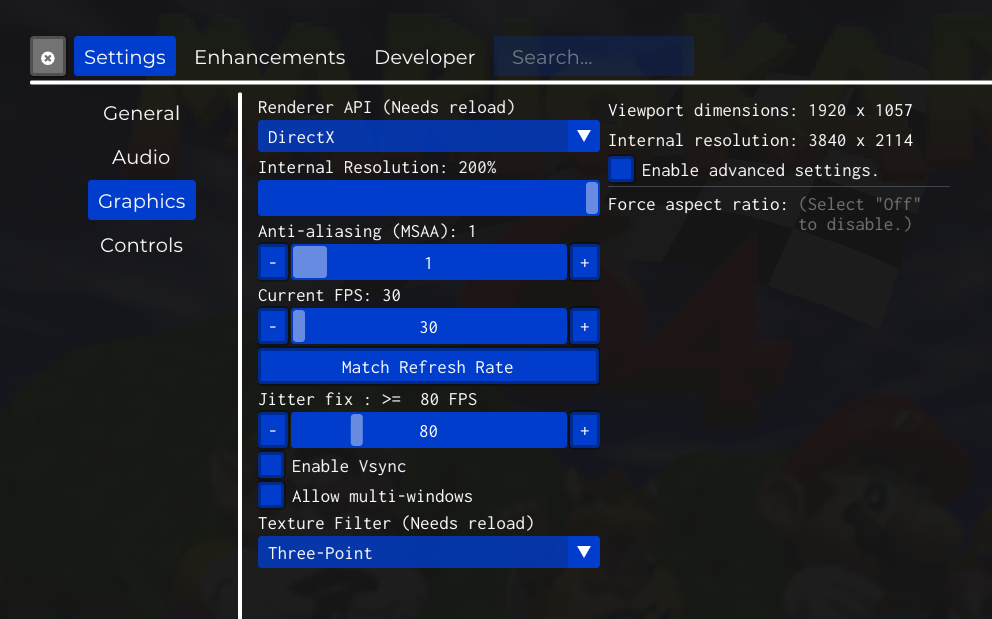Screen dimensions: 992x619
Task: Click the Texture Filter (Needs reload) label
Action: click(x=396, y=523)
